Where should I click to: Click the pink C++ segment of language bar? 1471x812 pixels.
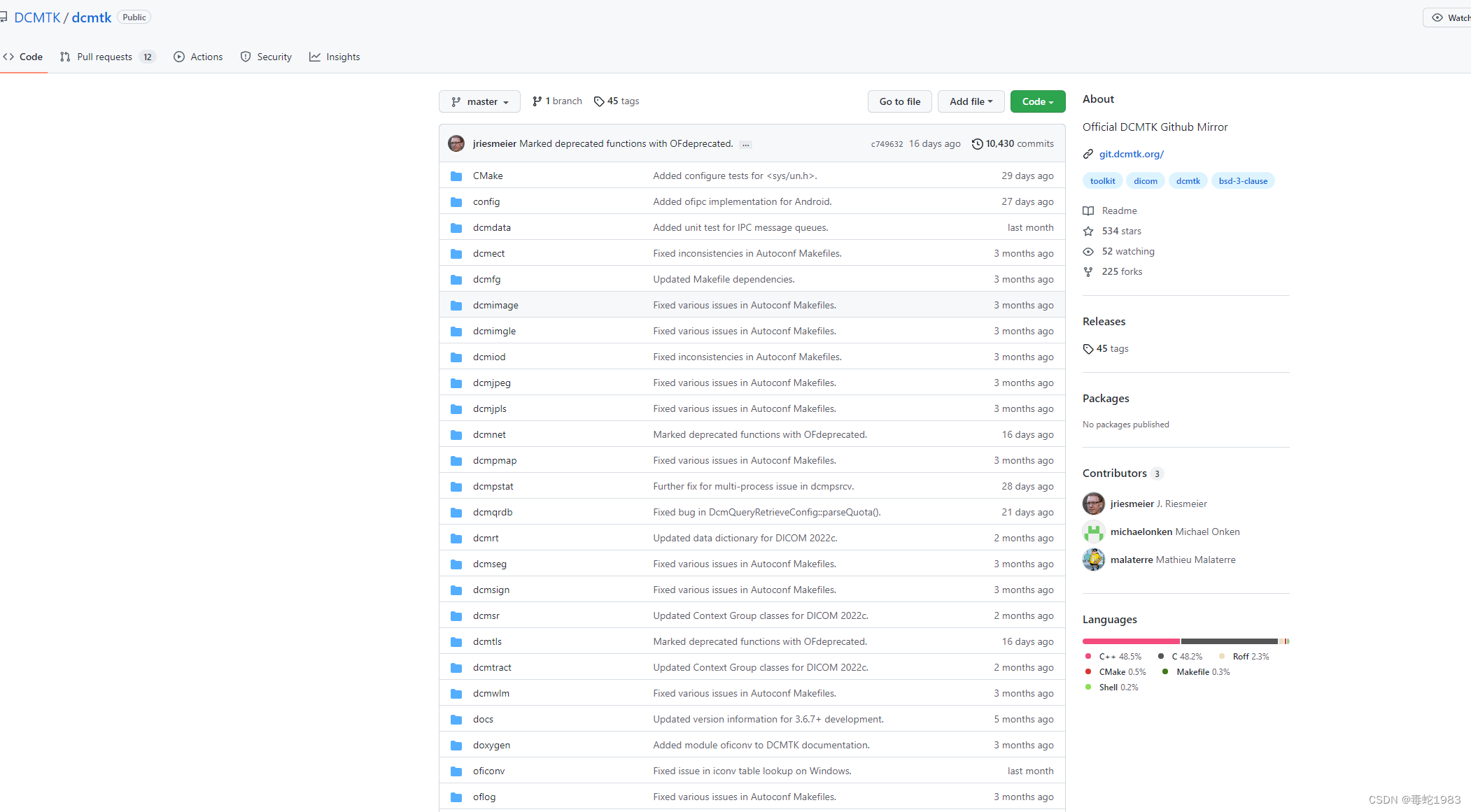pyautogui.click(x=1130, y=641)
